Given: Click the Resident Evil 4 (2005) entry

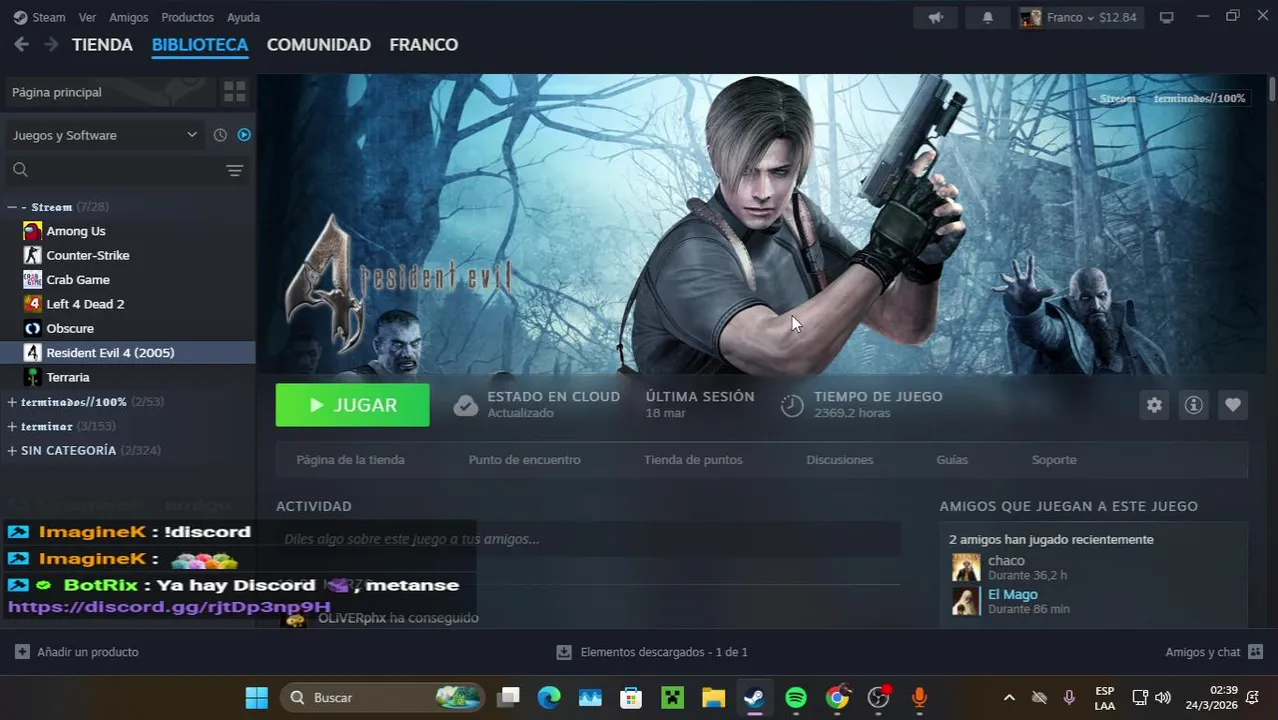Looking at the screenshot, I should click(x=128, y=353).
